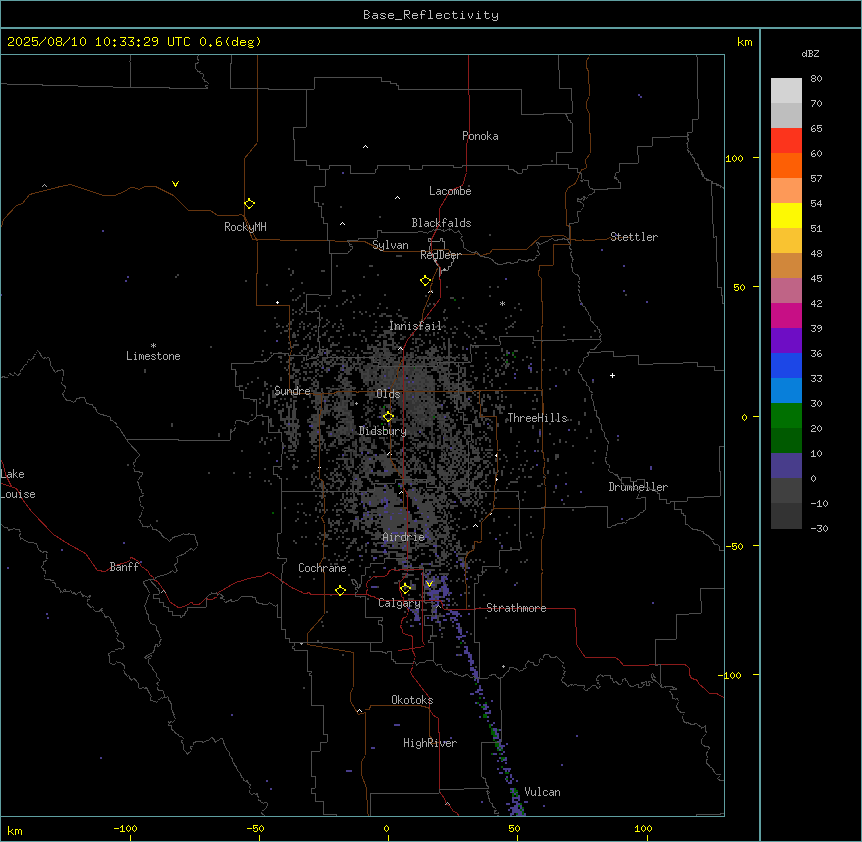Click the Innisfail city label
Viewport: 862px width, 842px height.
(415, 326)
